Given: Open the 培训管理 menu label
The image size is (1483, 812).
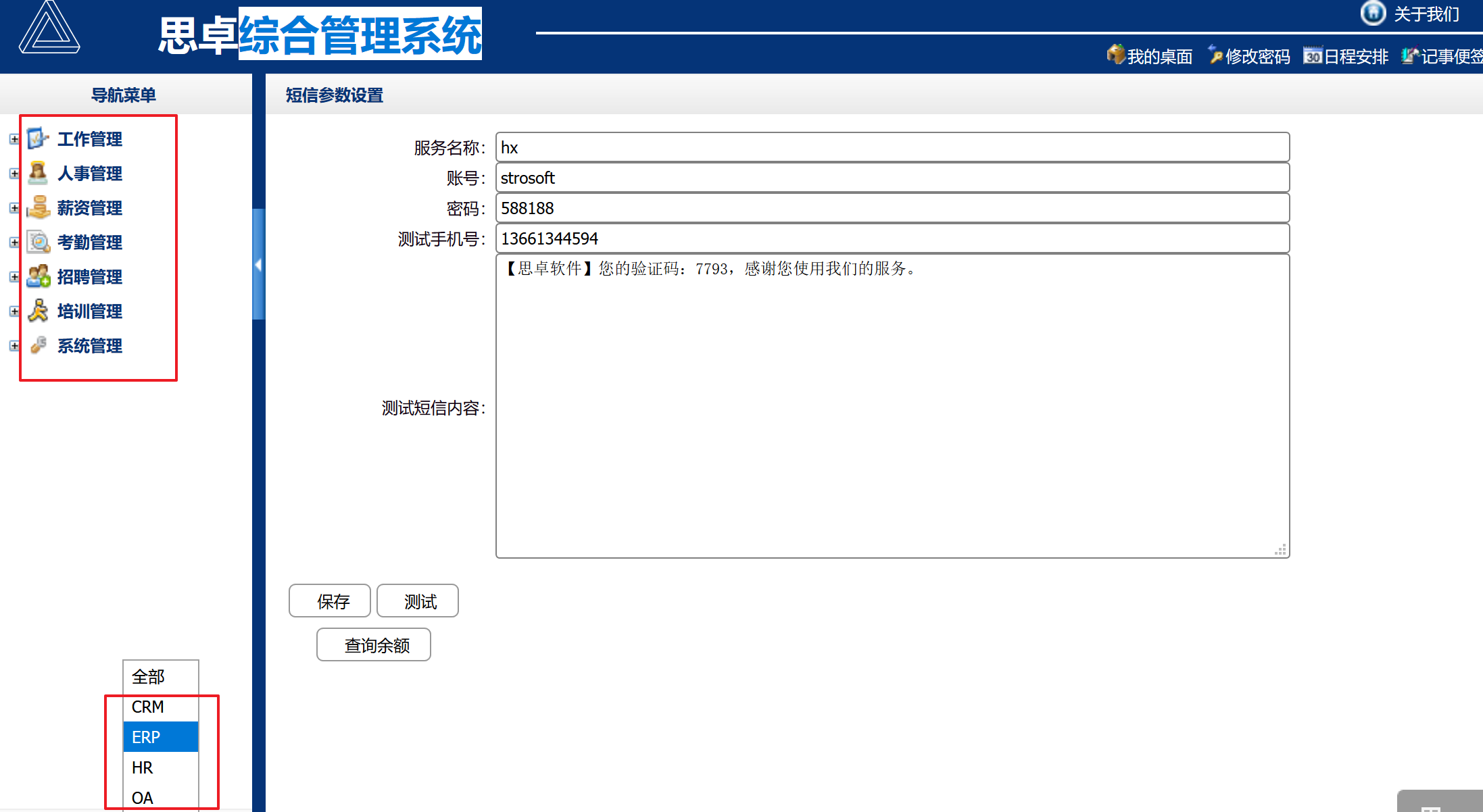Looking at the screenshot, I should point(90,311).
